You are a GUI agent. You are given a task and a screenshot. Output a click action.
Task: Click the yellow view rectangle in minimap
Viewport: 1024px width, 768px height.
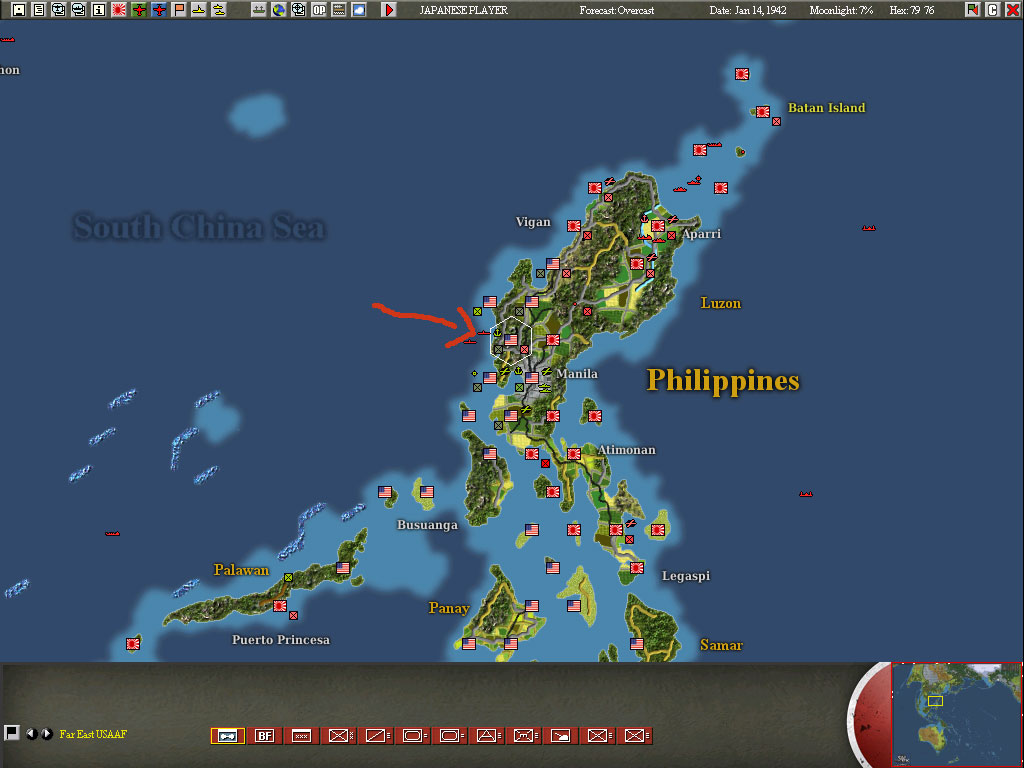pos(935,701)
